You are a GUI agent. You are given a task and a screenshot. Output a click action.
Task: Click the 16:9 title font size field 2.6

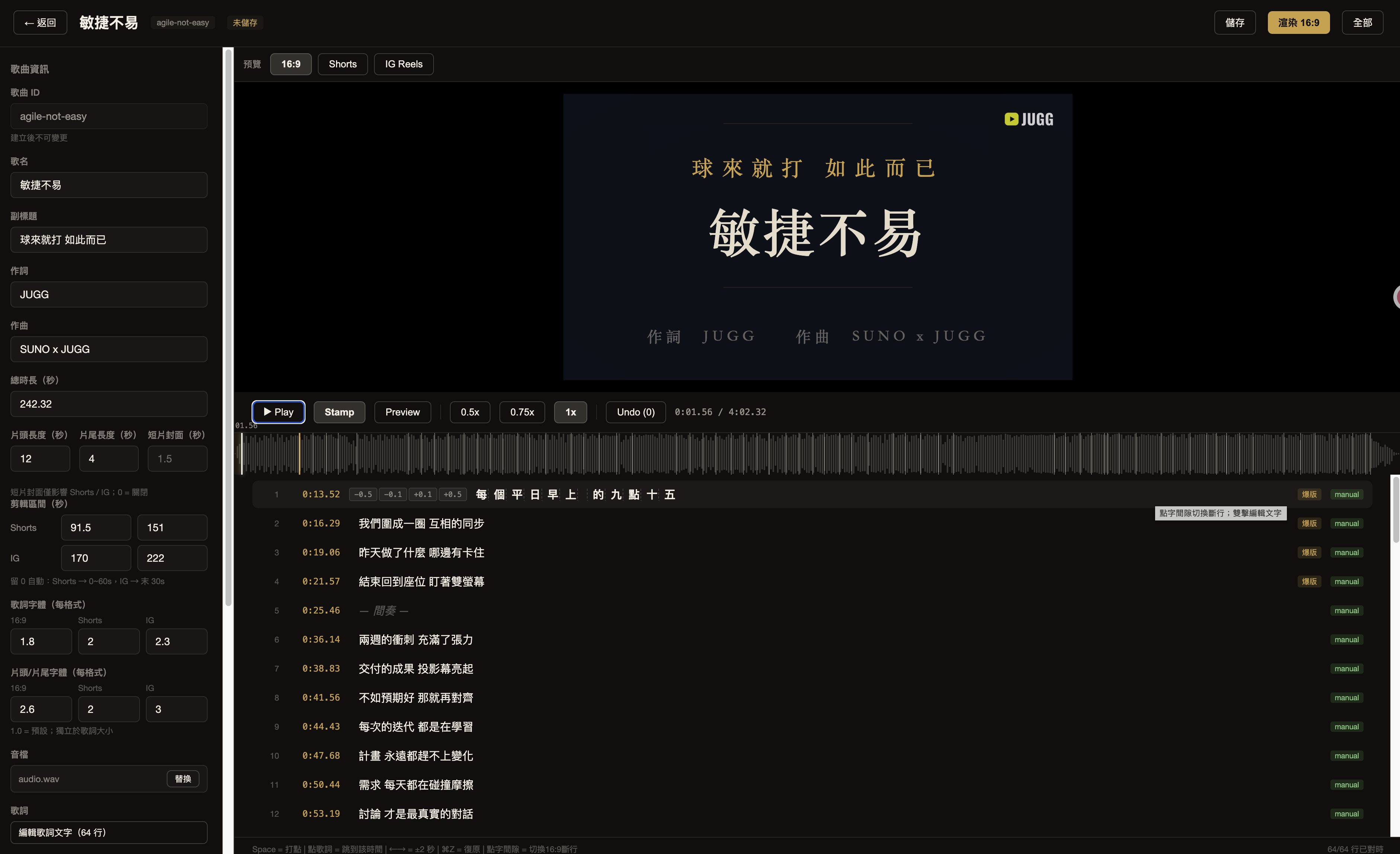point(41,709)
